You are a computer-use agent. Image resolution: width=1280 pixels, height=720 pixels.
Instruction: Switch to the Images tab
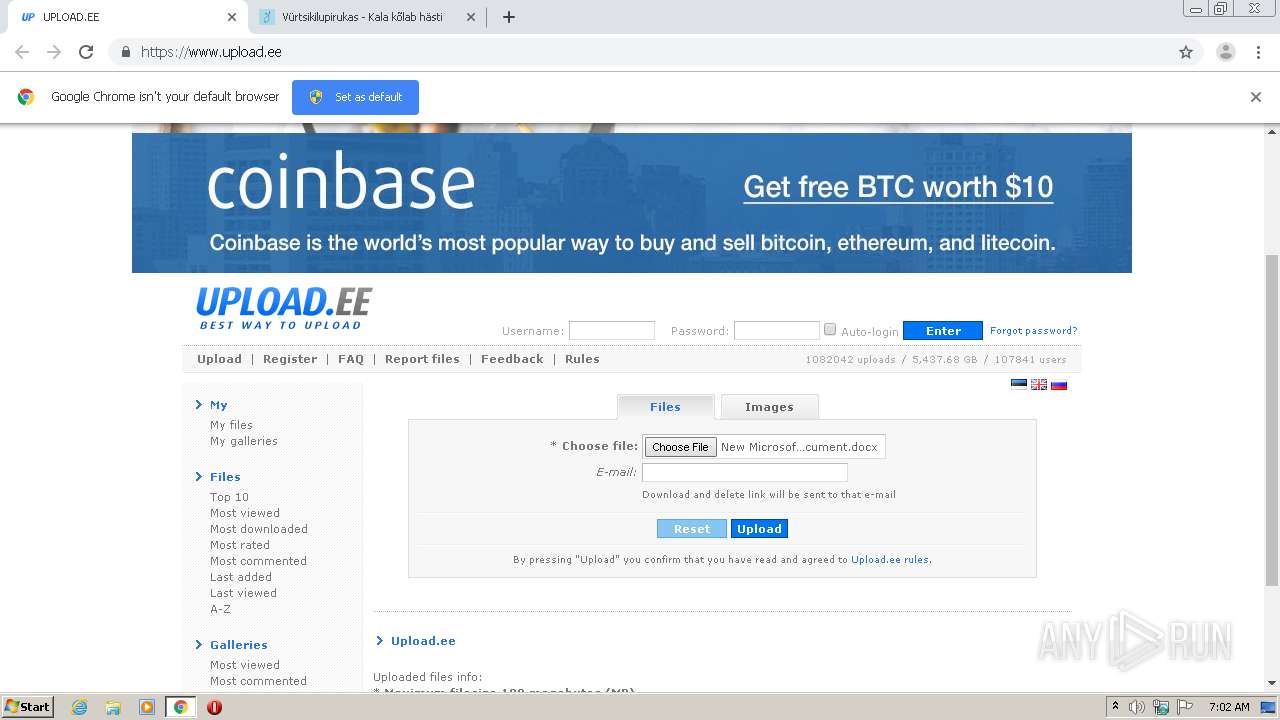coord(769,407)
